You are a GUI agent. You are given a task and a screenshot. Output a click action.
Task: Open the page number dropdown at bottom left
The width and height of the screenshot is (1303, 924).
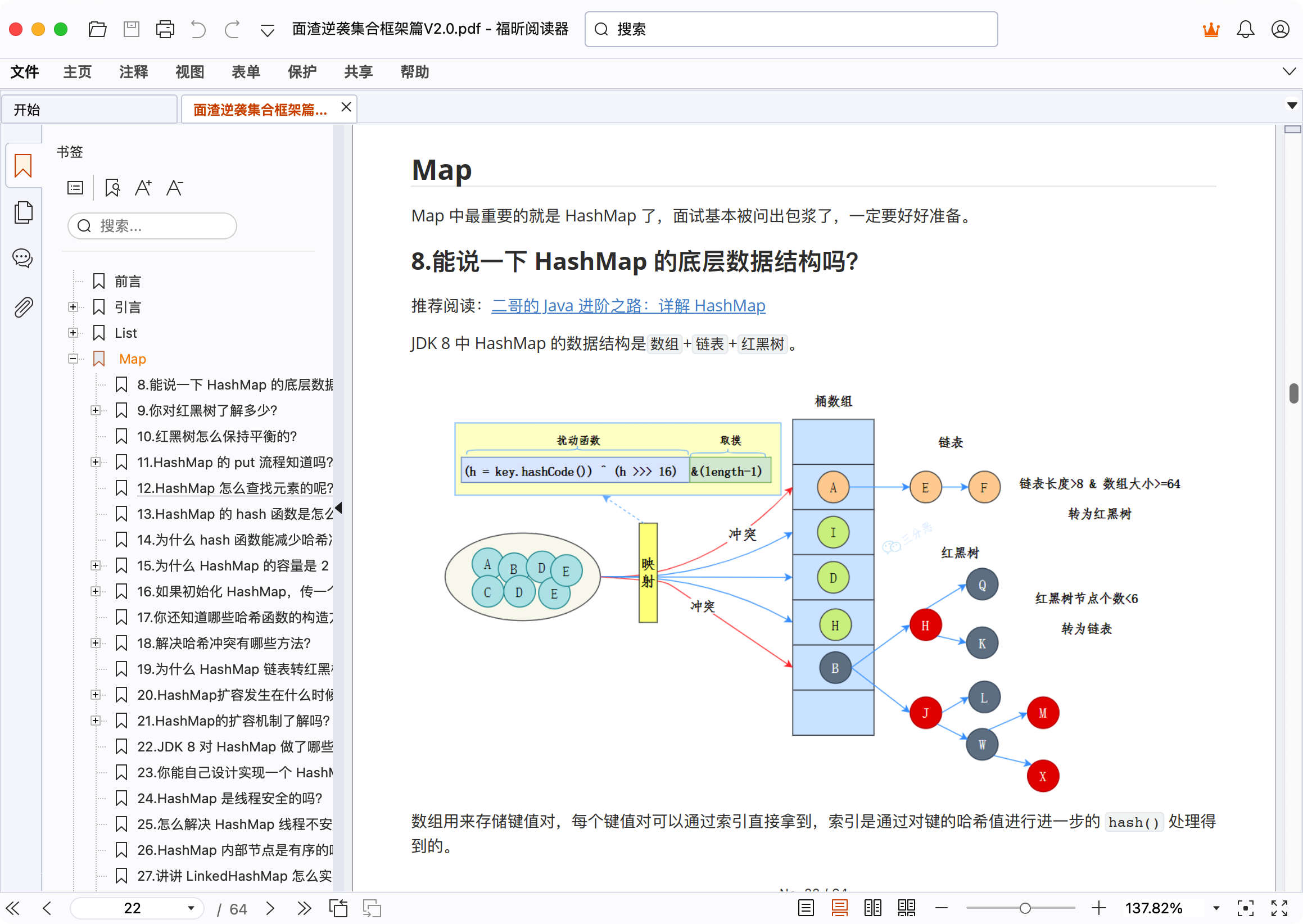tap(190, 908)
